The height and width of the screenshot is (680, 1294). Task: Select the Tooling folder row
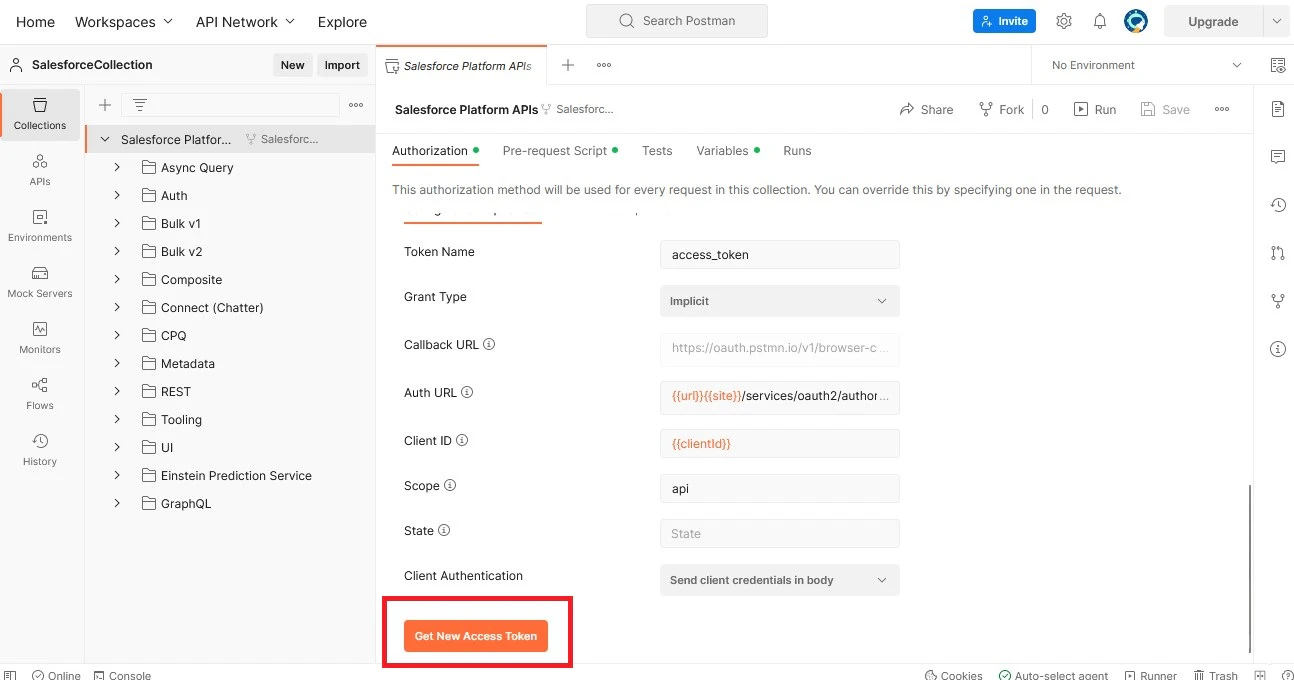pyautogui.click(x=230, y=419)
